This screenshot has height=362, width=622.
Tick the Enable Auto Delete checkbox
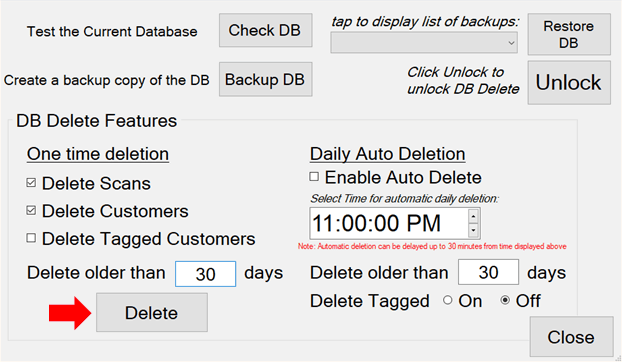point(314,176)
